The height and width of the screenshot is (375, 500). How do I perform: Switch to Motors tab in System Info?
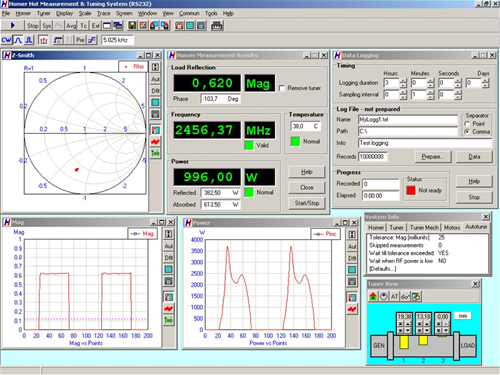[x=452, y=227]
